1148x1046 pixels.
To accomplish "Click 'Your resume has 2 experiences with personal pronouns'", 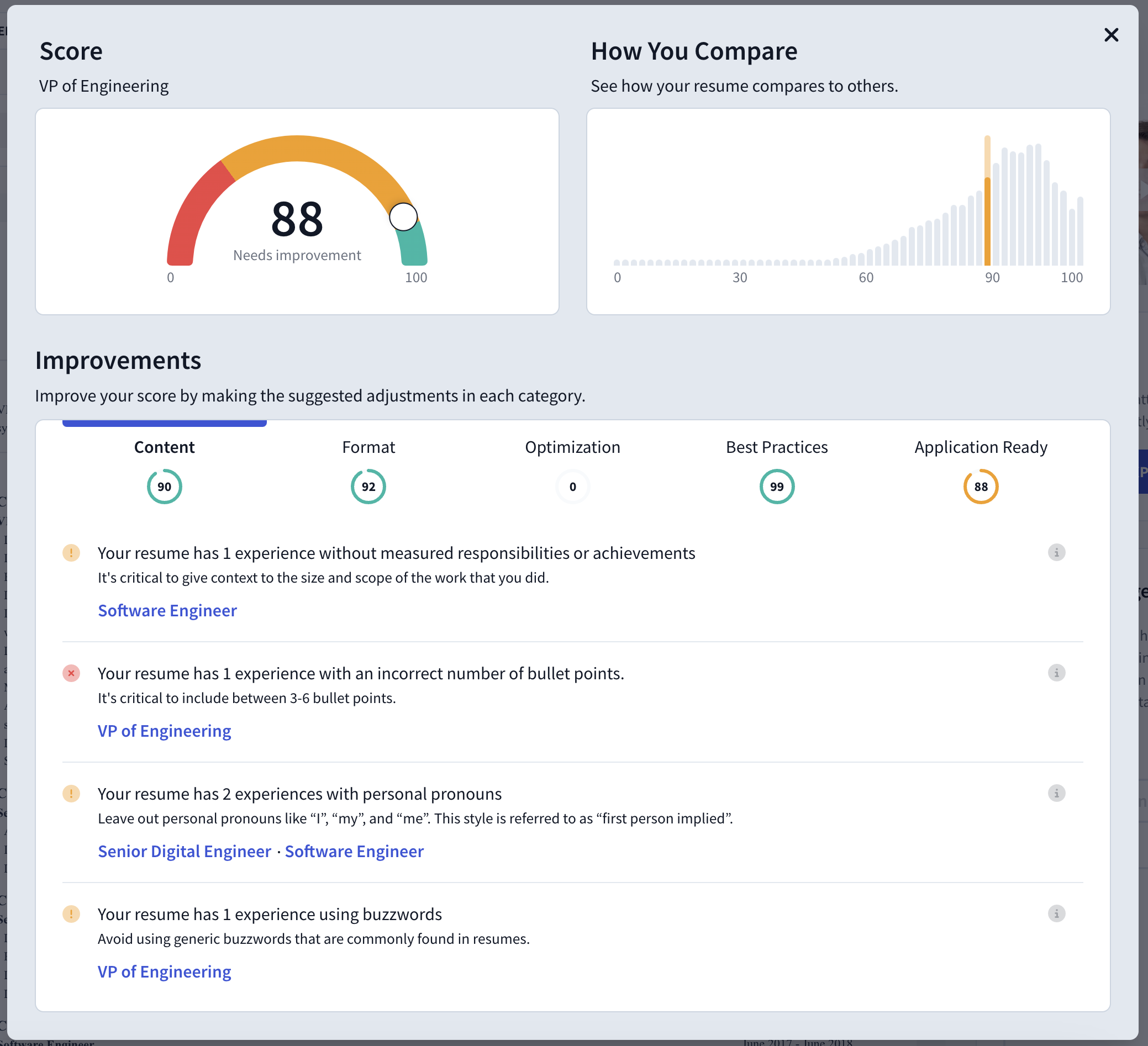I will (x=299, y=794).
